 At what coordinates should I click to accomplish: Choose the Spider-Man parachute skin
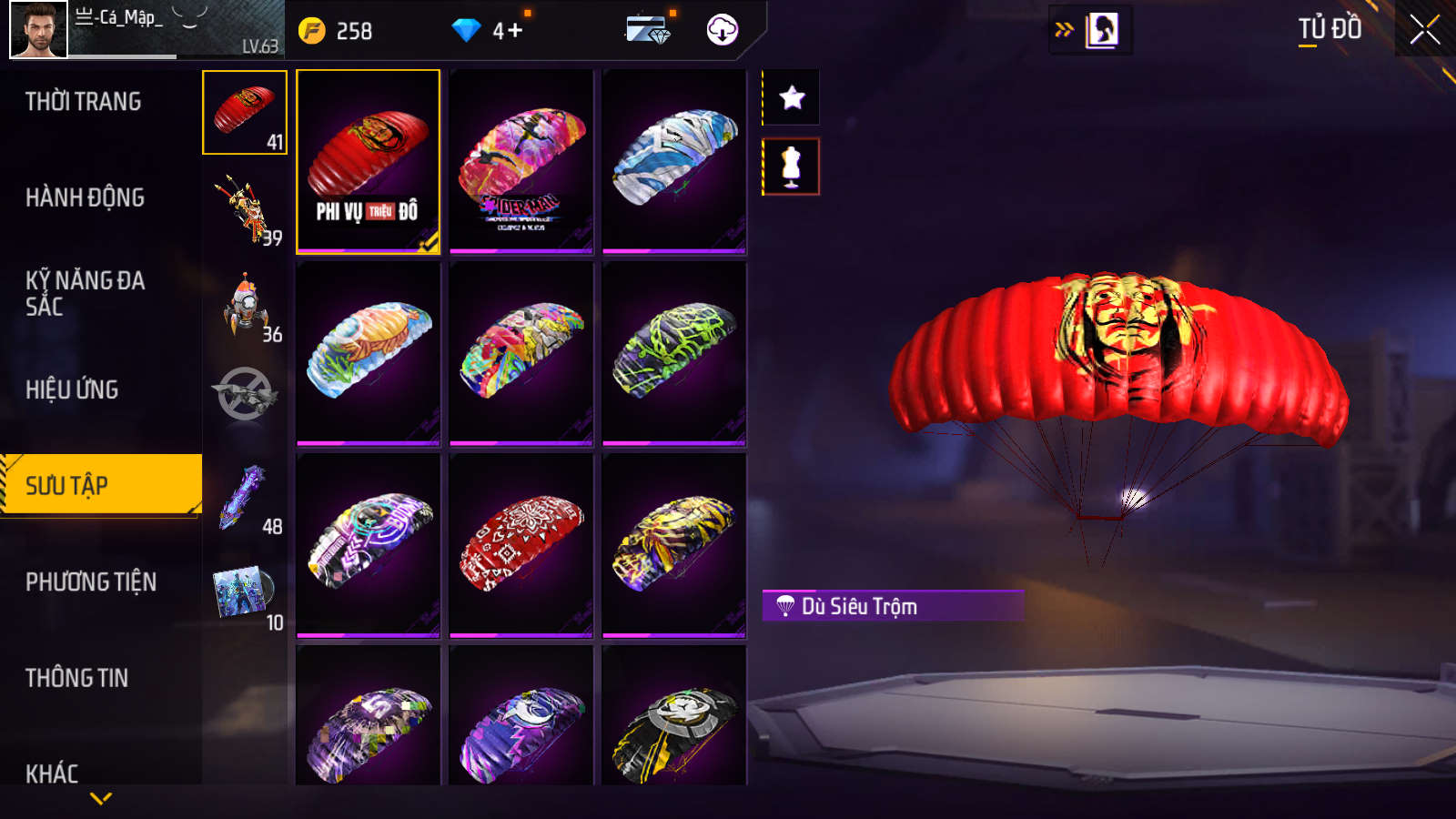[x=521, y=162]
